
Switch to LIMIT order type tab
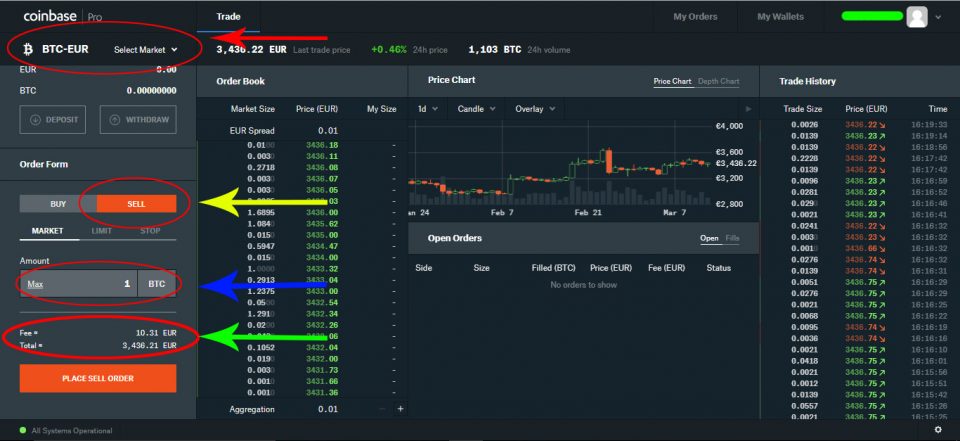pos(102,231)
